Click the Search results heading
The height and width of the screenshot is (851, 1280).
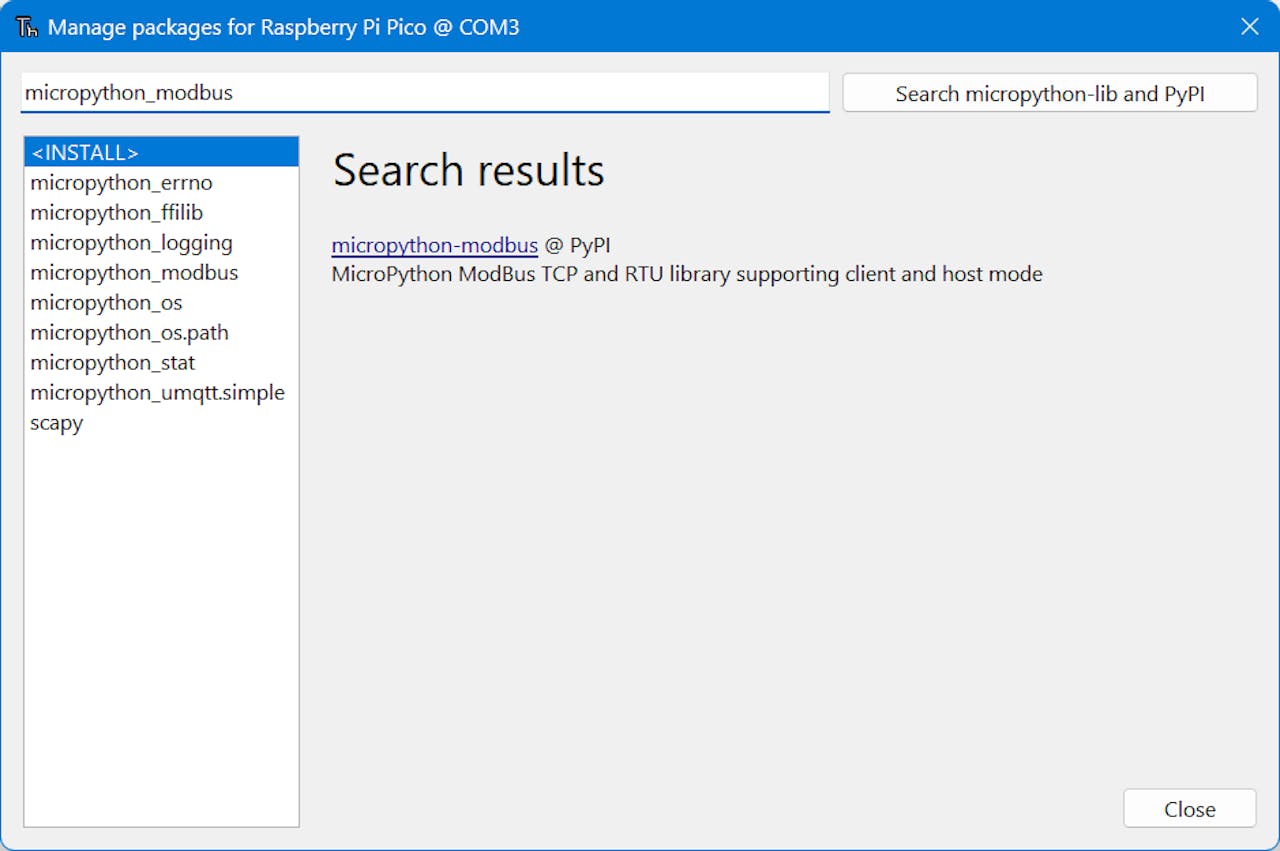[x=468, y=171]
